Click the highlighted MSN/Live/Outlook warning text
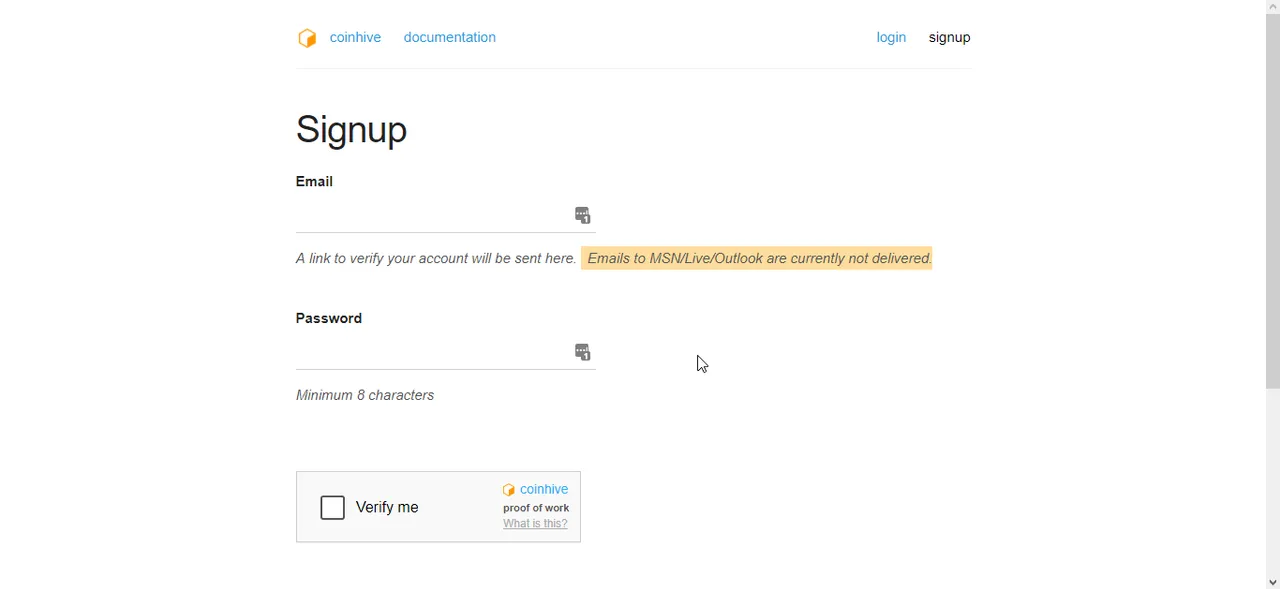Screen dimensions: 1280x589 (757, 258)
